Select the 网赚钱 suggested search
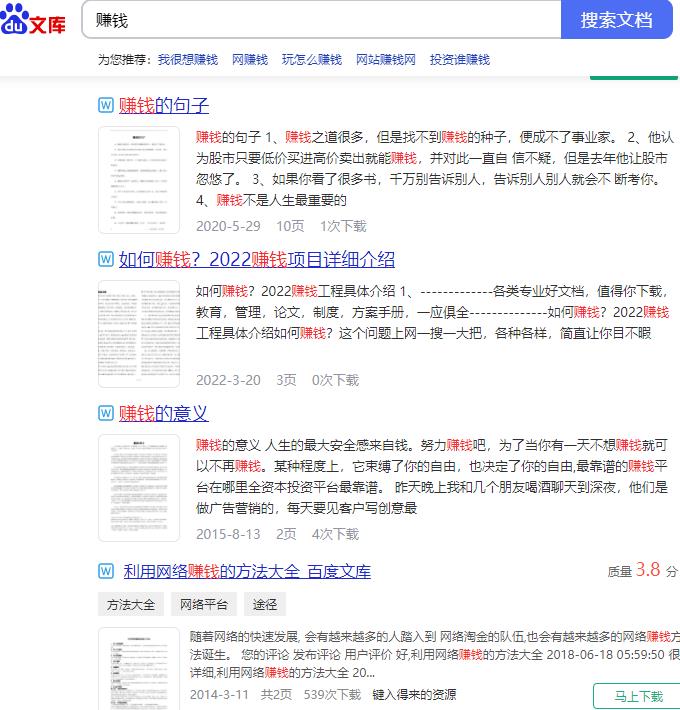Viewport: 680px width, 710px height. click(x=250, y=60)
